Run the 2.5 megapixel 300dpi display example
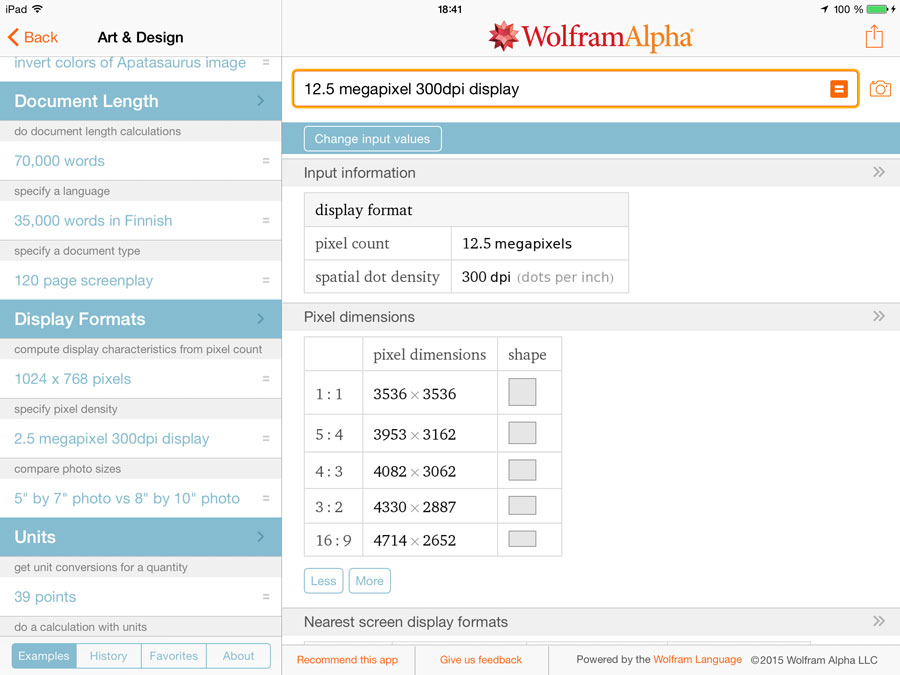This screenshot has height=675, width=900. click(x=112, y=439)
